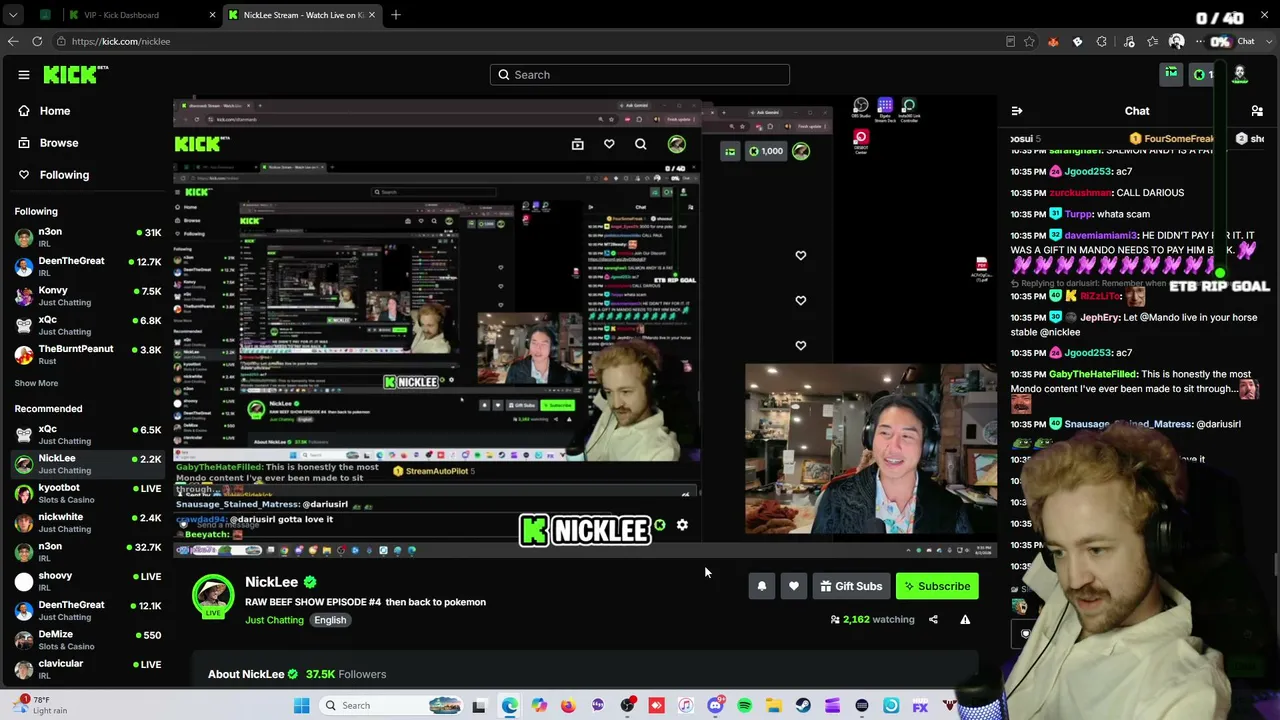Open clavicular channel in Recommended
Image resolution: width=1280 pixels, height=720 pixels.
click(x=88, y=670)
